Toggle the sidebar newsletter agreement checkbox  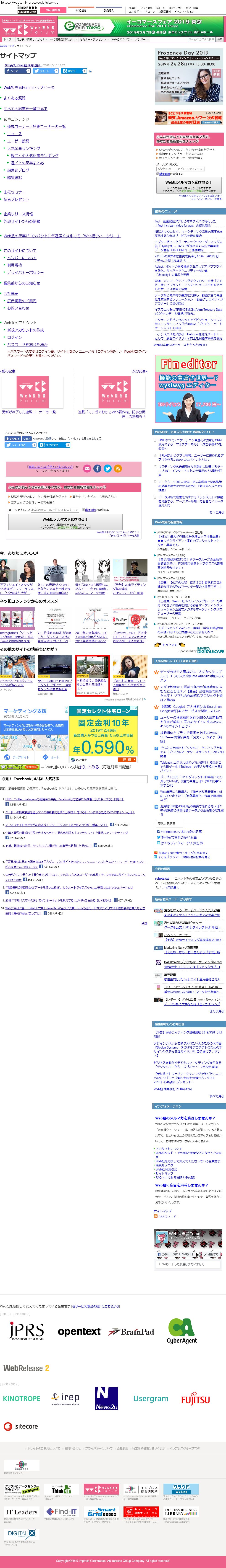pos(158,174)
